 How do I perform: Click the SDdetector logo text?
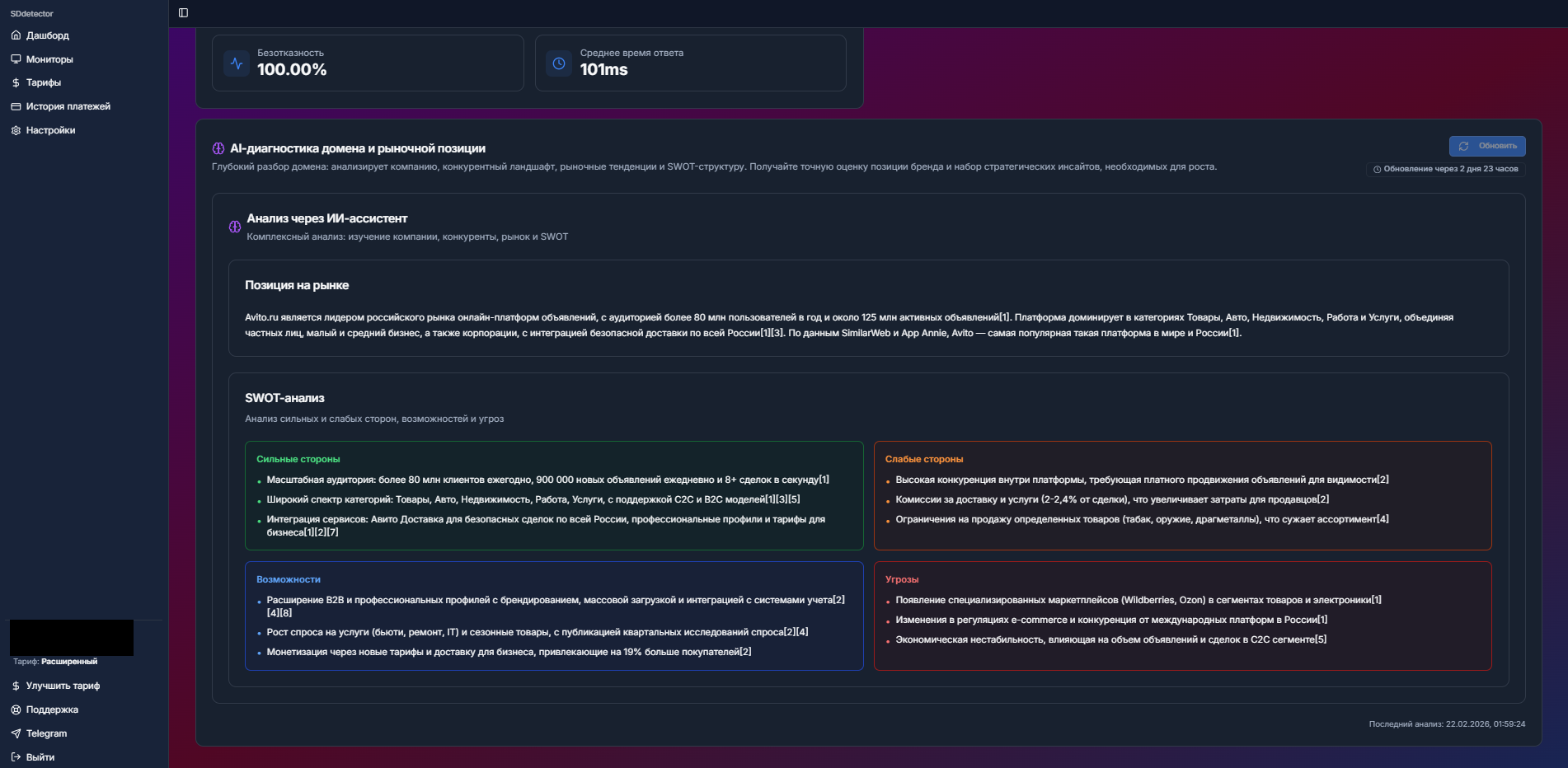(31, 14)
